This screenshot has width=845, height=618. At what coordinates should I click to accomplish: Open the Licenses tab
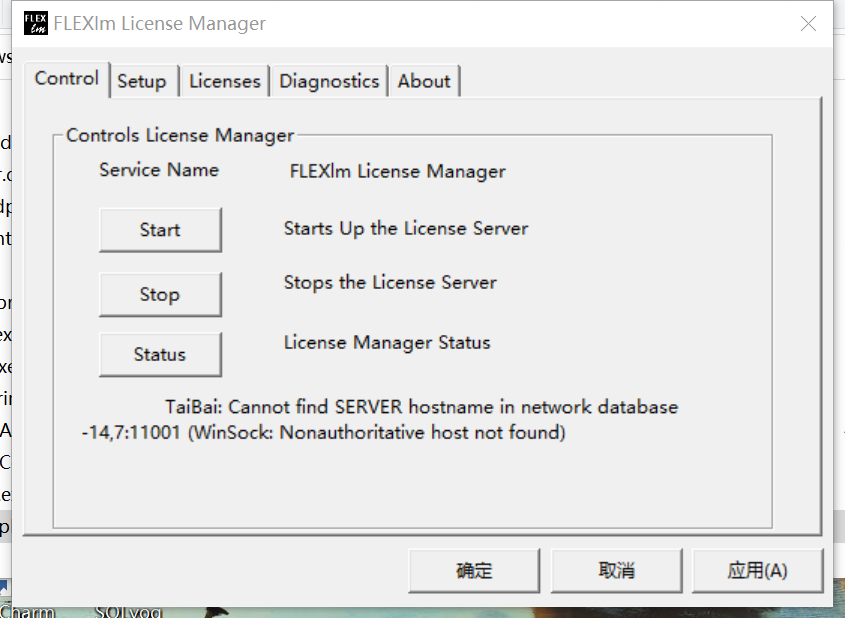[x=224, y=80]
